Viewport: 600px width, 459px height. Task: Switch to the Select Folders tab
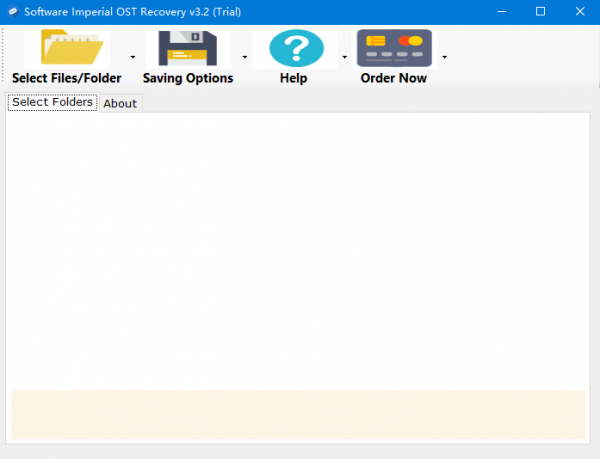[x=52, y=102]
